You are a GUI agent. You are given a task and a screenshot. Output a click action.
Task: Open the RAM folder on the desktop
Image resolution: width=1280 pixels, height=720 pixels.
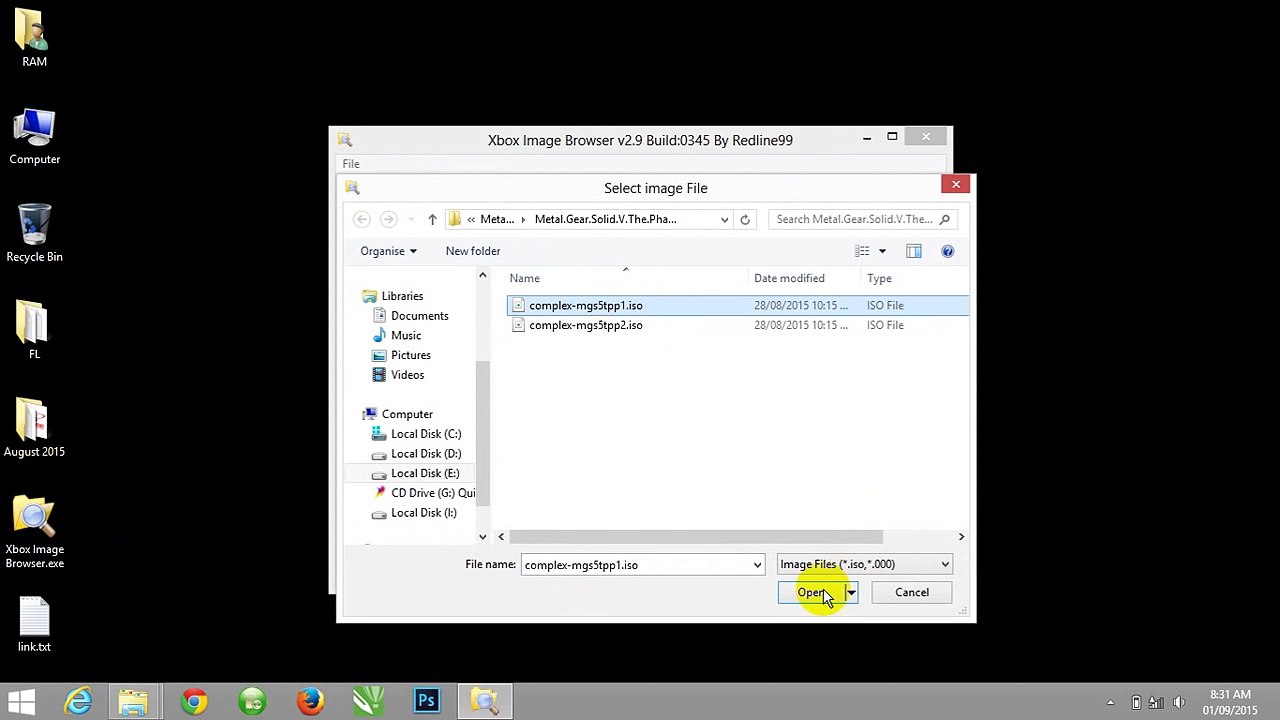[x=34, y=38]
